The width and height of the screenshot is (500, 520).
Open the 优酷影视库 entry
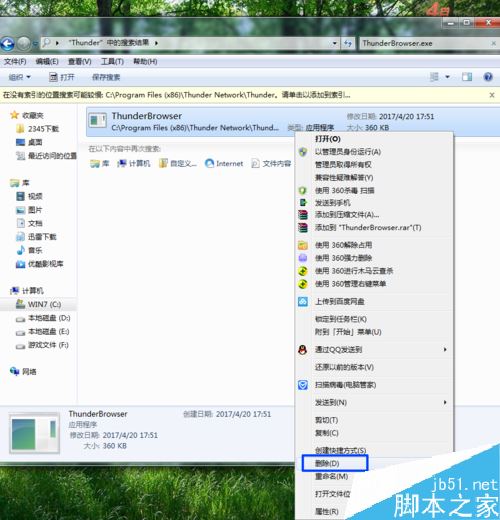coord(40,264)
